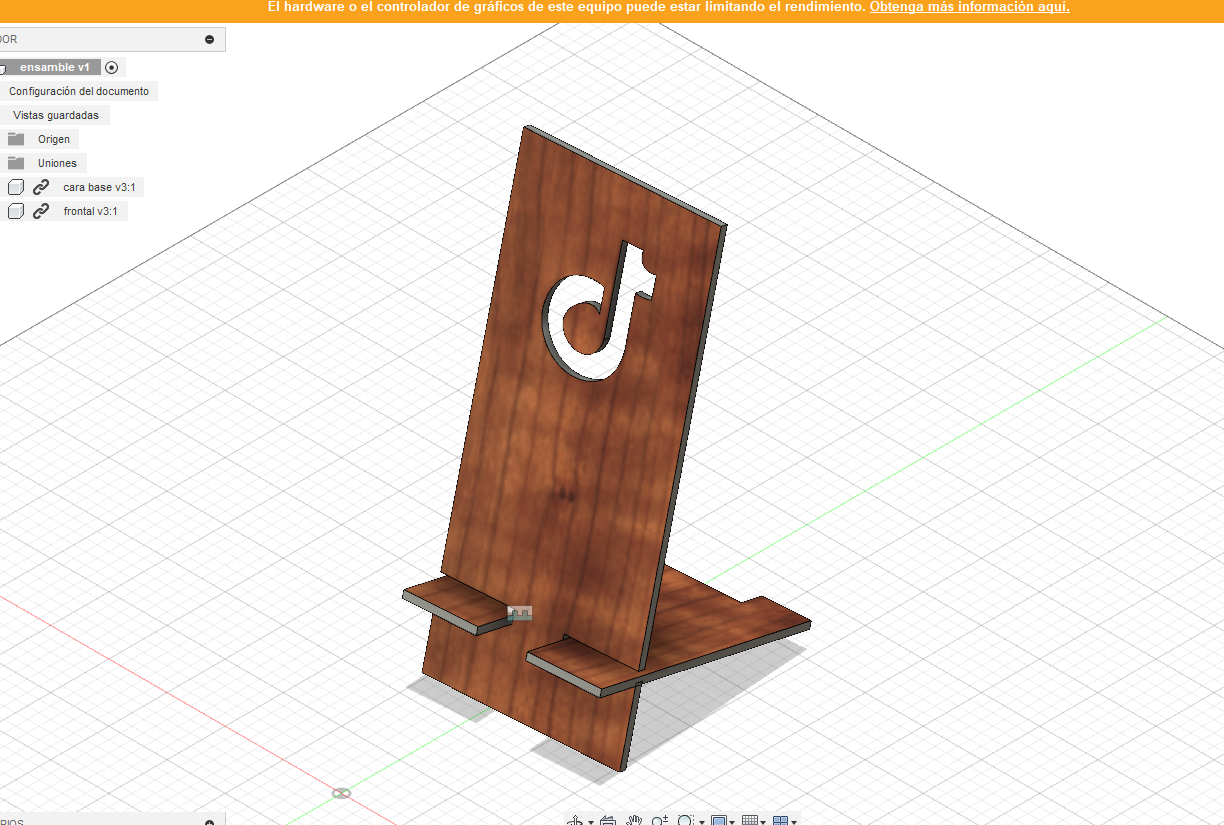Activate the ensamble v1 component radio button

point(111,67)
